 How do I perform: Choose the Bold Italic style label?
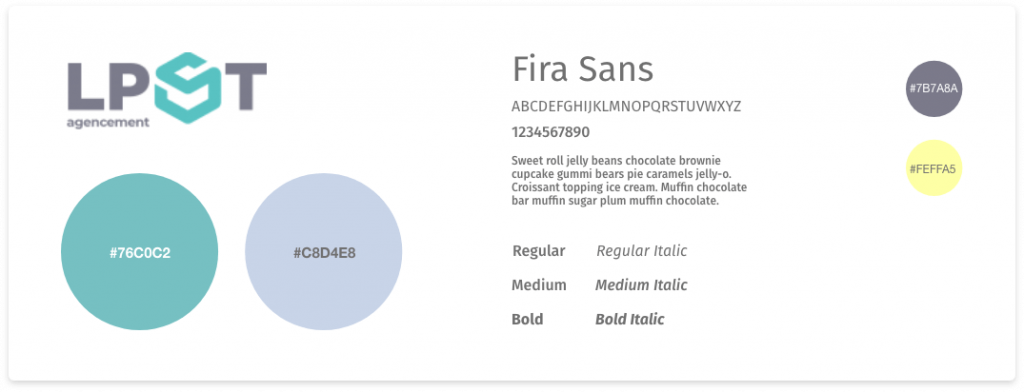(x=630, y=319)
